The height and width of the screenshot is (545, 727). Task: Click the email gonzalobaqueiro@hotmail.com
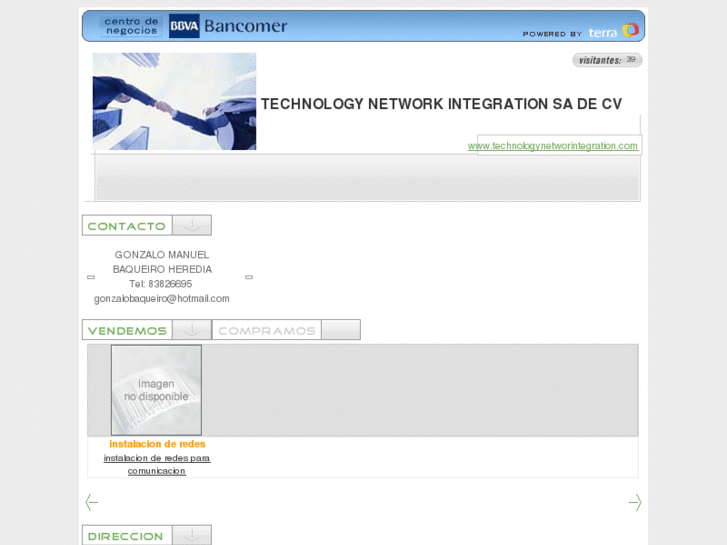pos(162,299)
